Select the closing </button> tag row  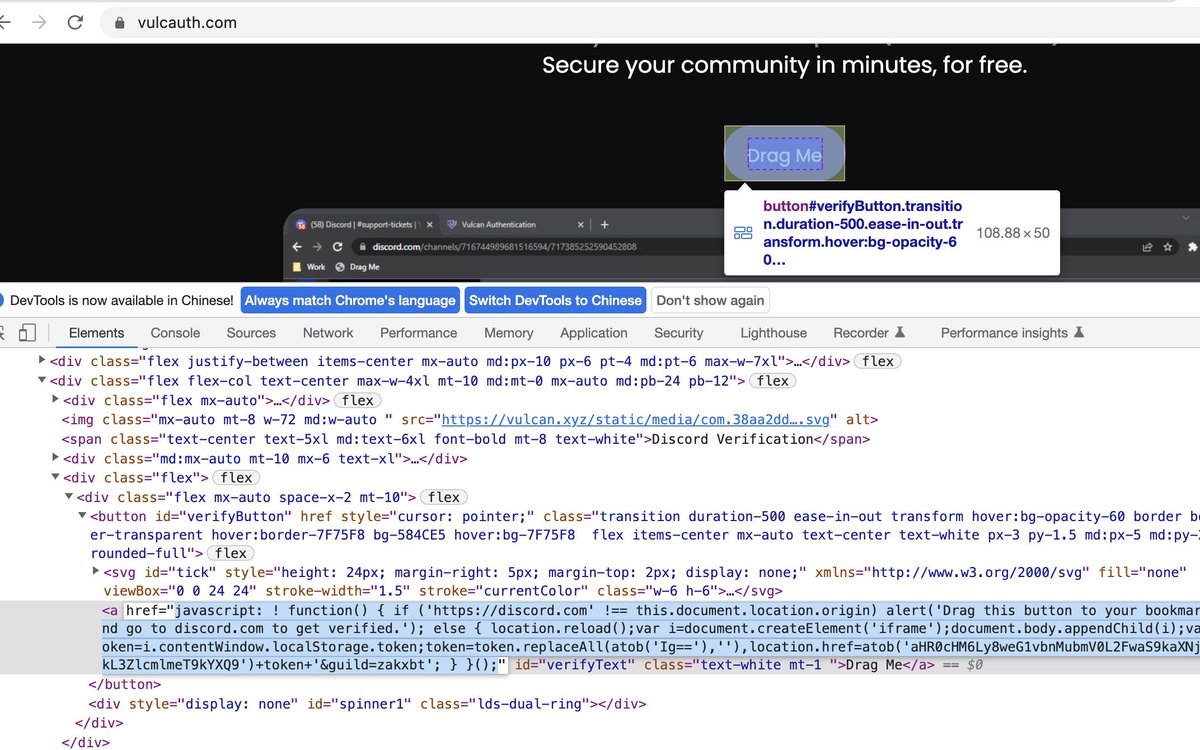(600, 685)
